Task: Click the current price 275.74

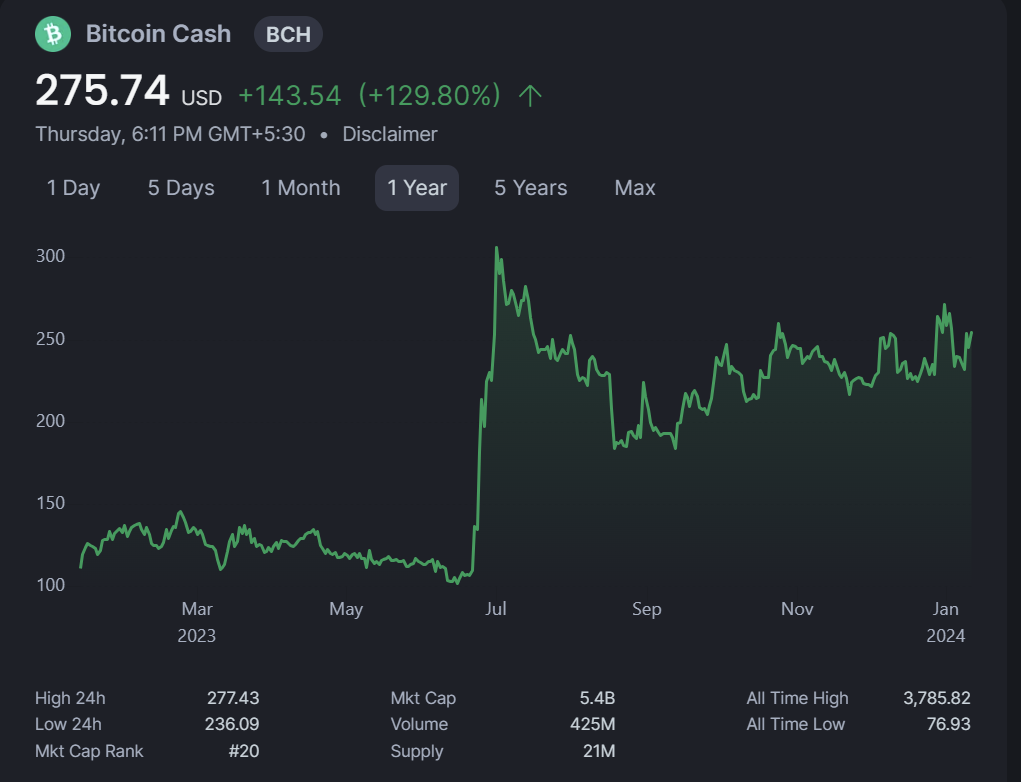Action: 102,91
